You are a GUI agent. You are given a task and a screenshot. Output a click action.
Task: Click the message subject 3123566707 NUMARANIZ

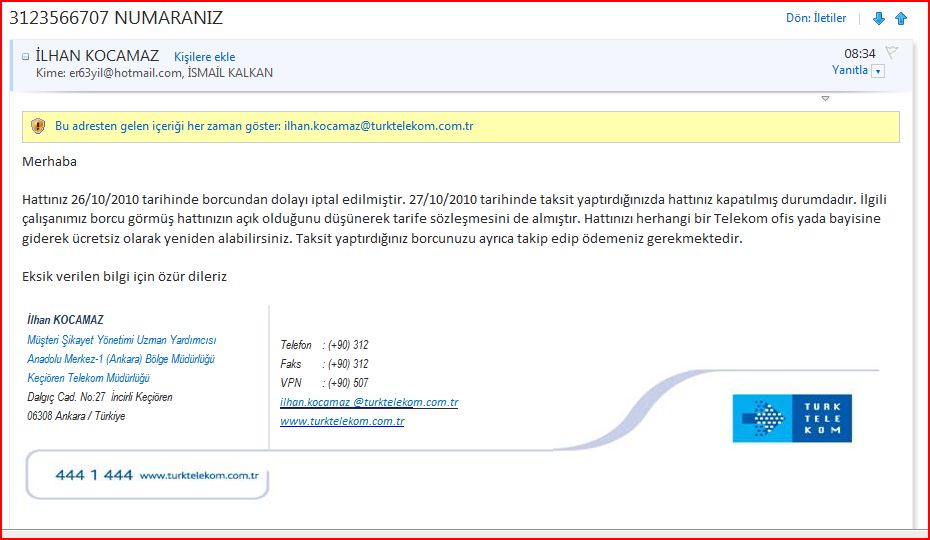116,18
